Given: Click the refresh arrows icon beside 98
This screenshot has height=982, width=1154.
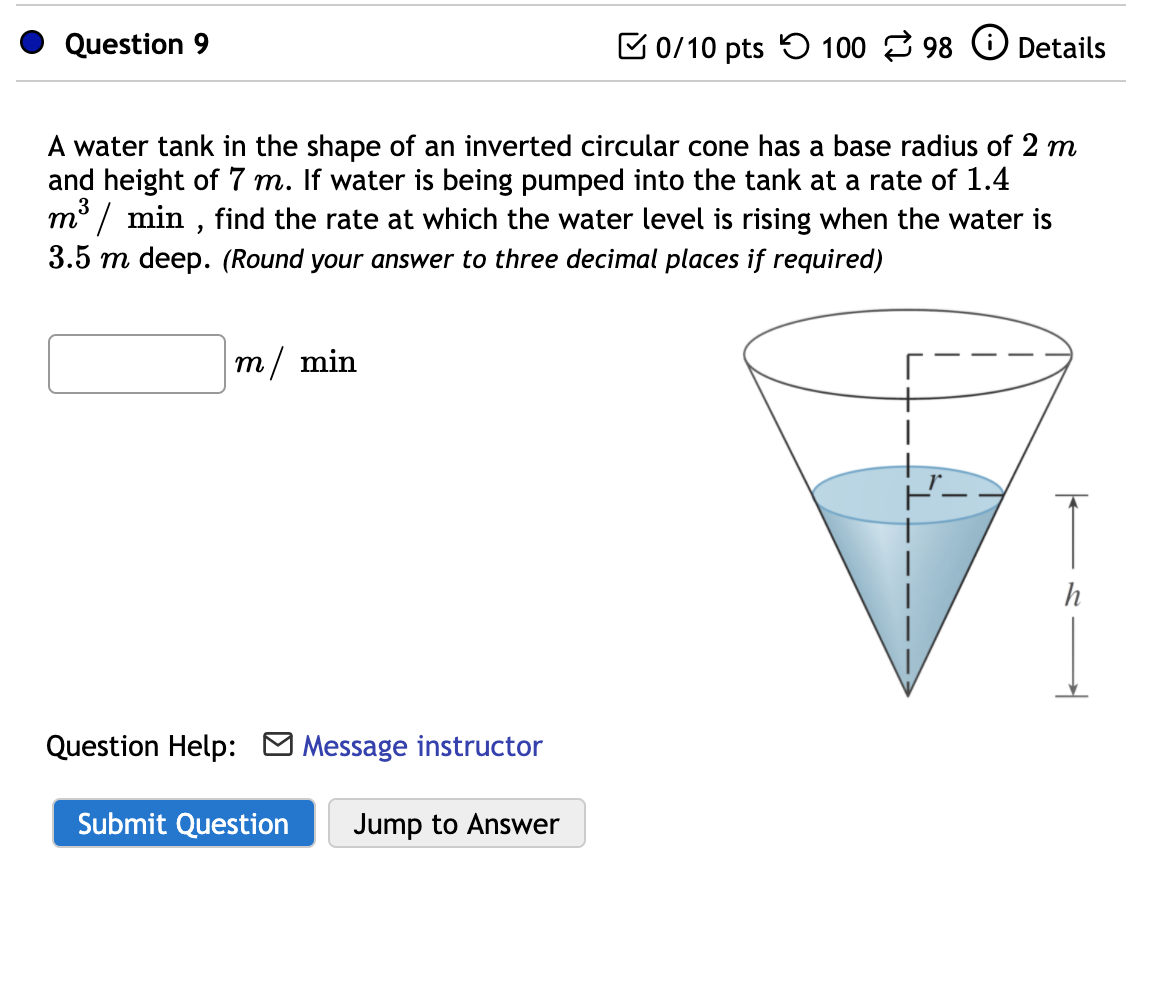Looking at the screenshot, I should (x=898, y=46).
